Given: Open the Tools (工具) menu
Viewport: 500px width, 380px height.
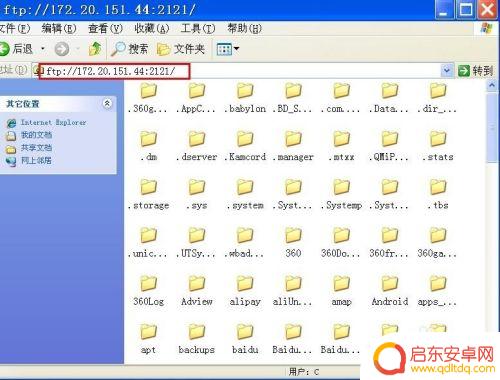Looking at the screenshot, I should coord(198,29).
